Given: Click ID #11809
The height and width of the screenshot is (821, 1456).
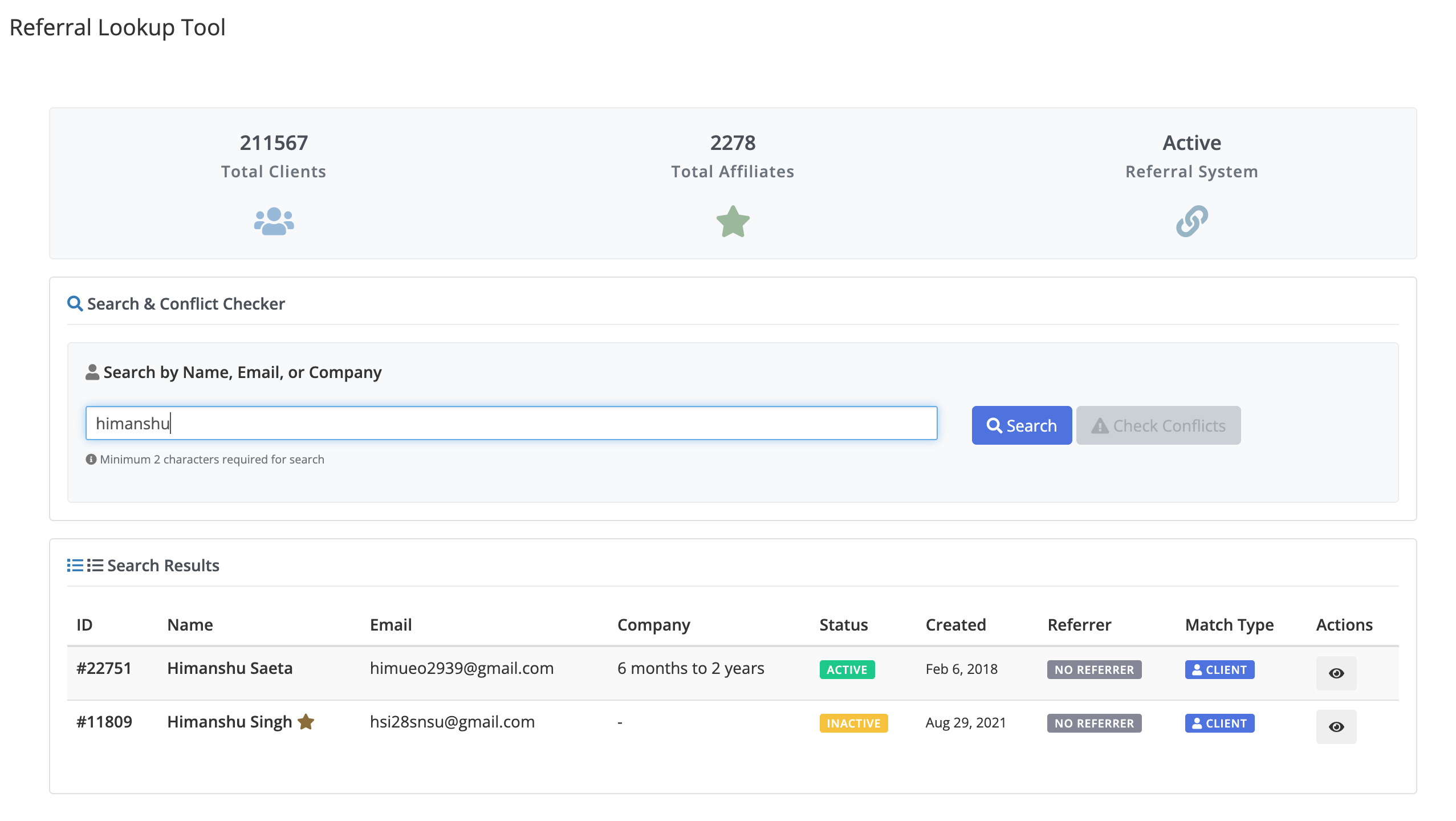Looking at the screenshot, I should [104, 722].
